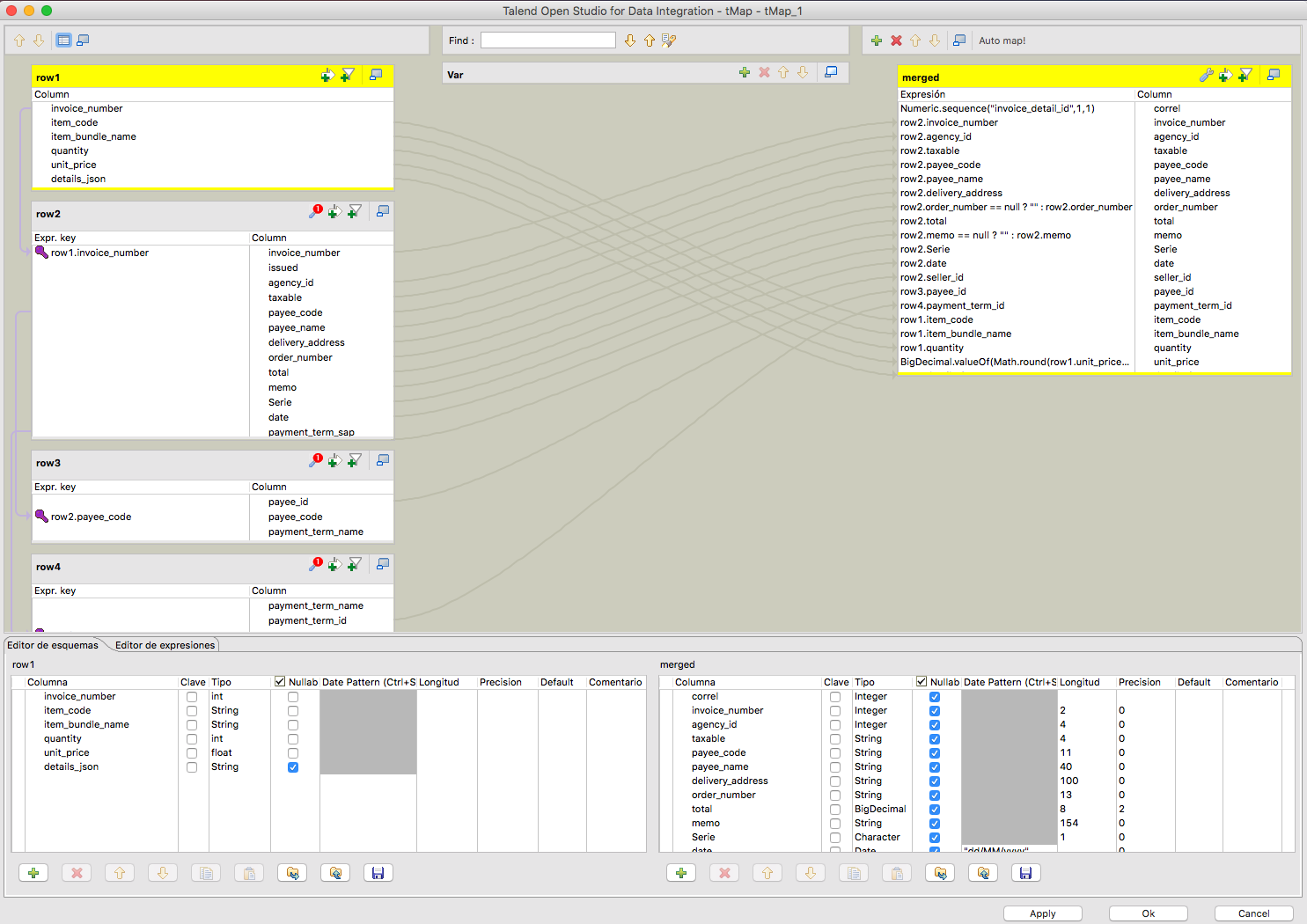Switch to Editor de esquemas tab
The width and height of the screenshot is (1307, 924).
click(53, 645)
